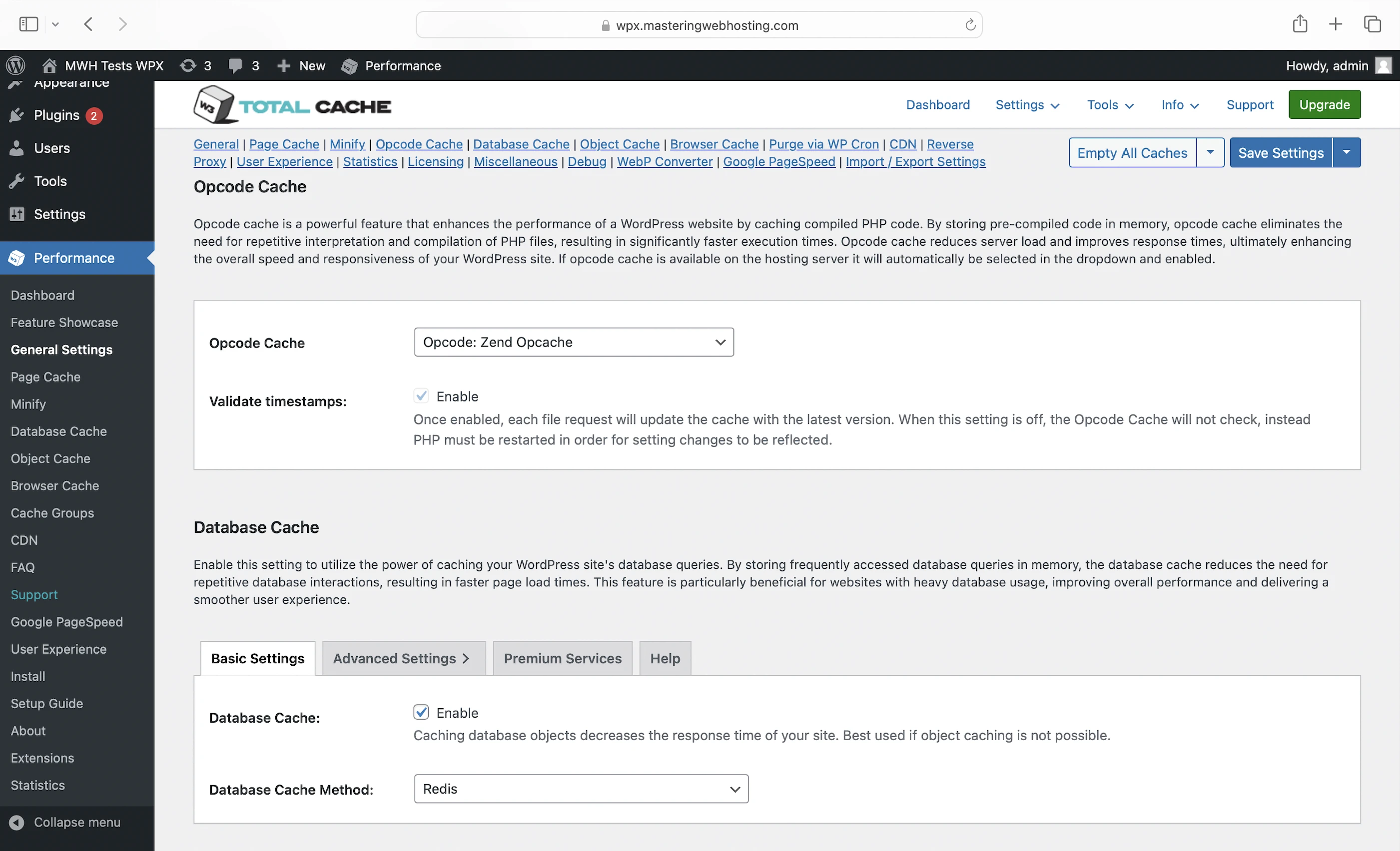This screenshot has height=851, width=1400.
Task: Click the W3 Total Cache logo
Action: [292, 105]
